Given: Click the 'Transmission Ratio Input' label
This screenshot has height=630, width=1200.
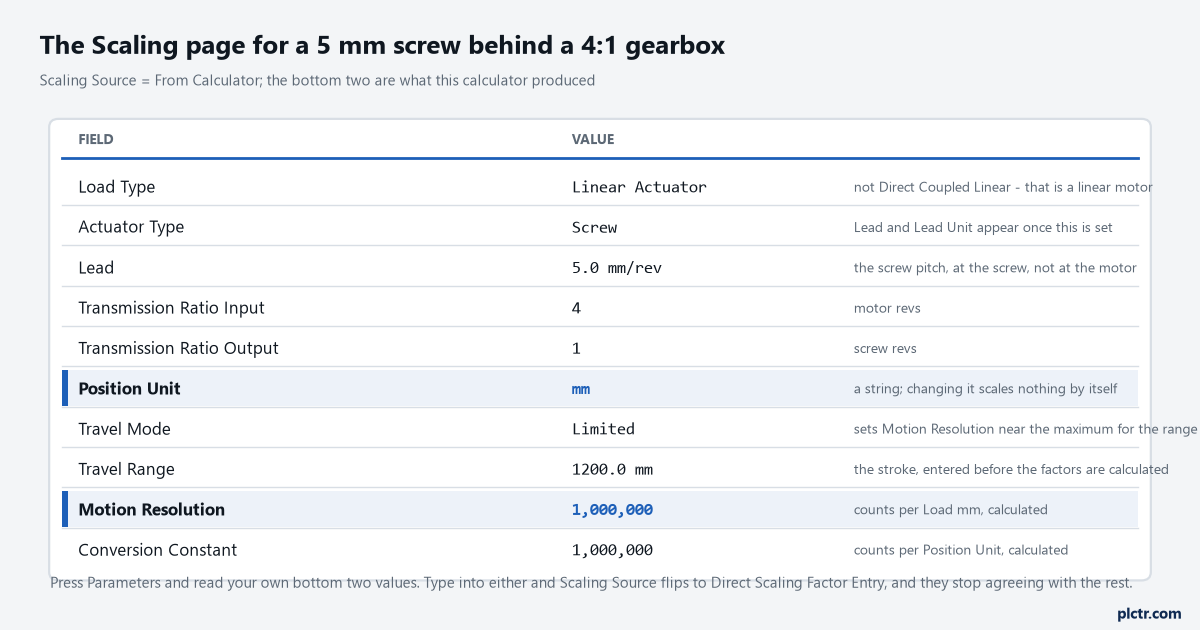Looking at the screenshot, I should tap(171, 308).
